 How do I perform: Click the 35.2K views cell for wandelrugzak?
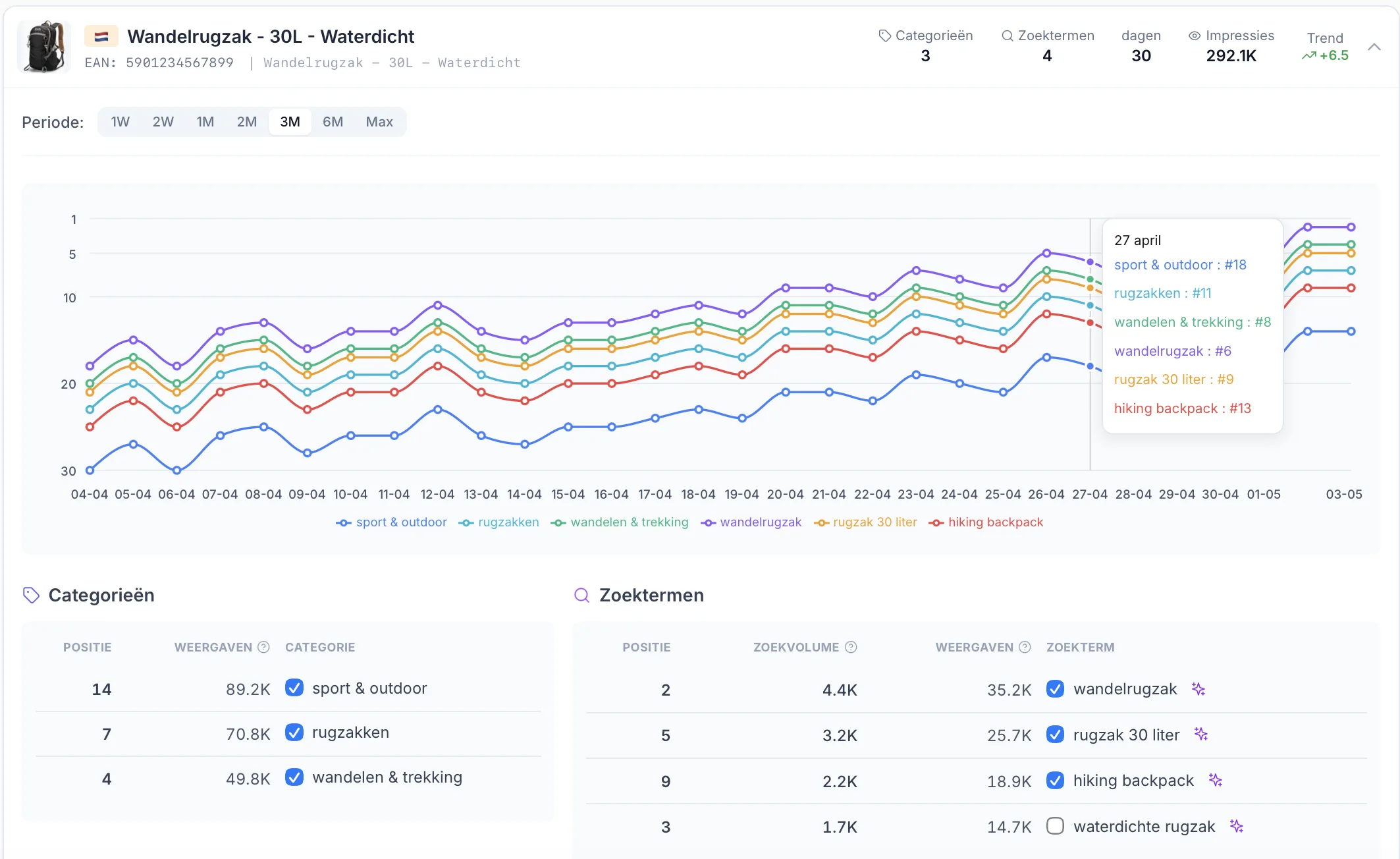1009,690
